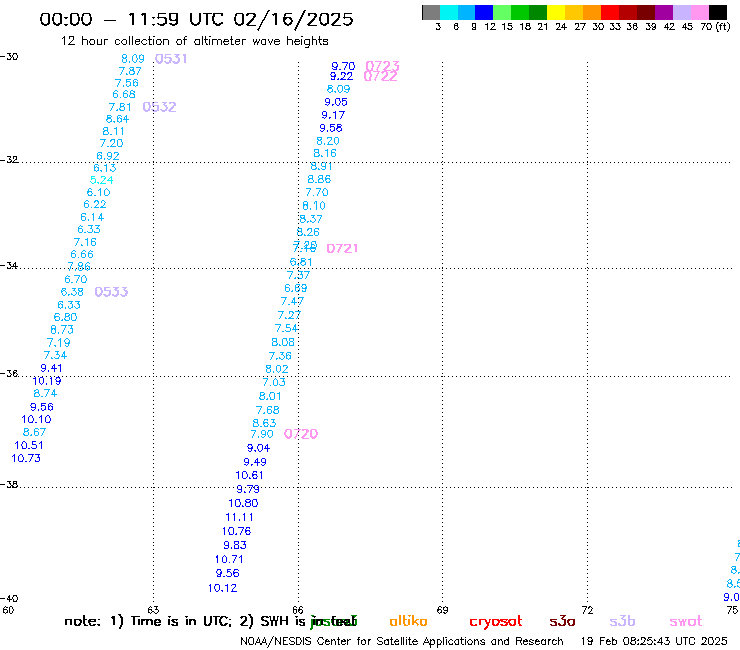The width and height of the screenshot is (740, 650).
Task: Click the NOAA/NESDIS credit line
Action: 402,641
